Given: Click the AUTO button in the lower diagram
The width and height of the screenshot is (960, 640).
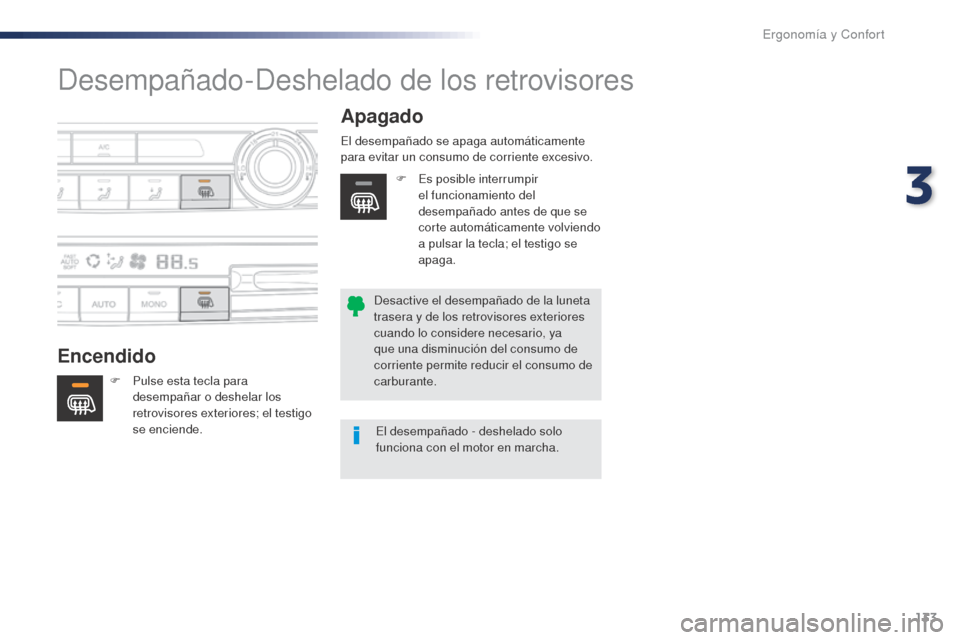Looking at the screenshot, I should (x=103, y=304).
